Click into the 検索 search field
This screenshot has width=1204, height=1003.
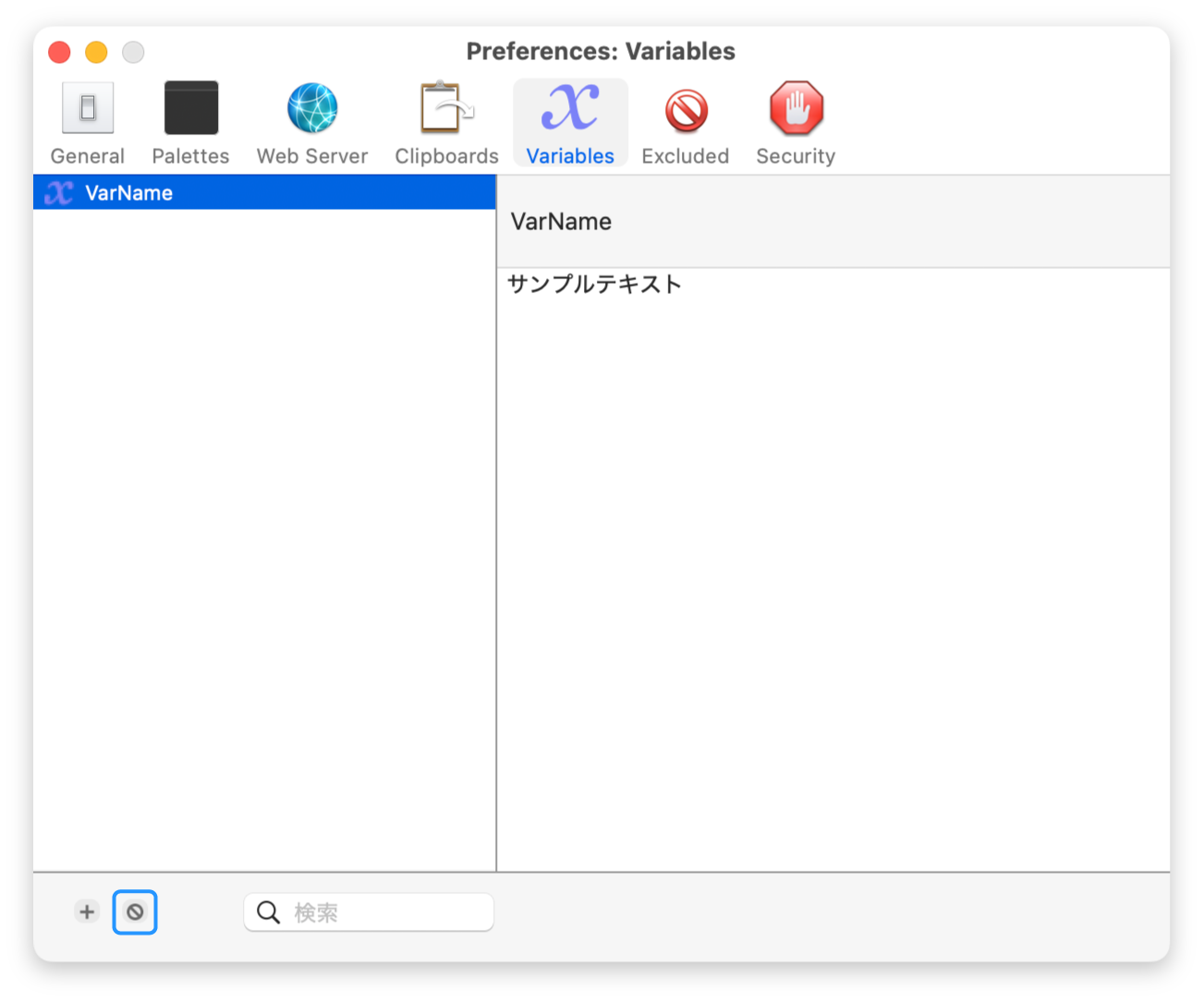(388, 912)
